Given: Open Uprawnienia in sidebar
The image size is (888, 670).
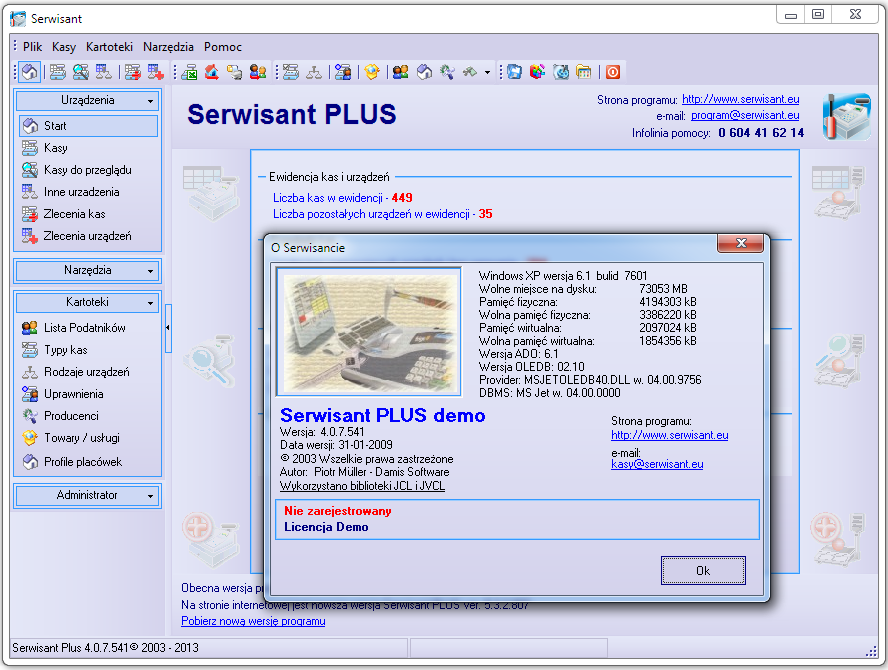Looking at the screenshot, I should (x=88, y=394).
